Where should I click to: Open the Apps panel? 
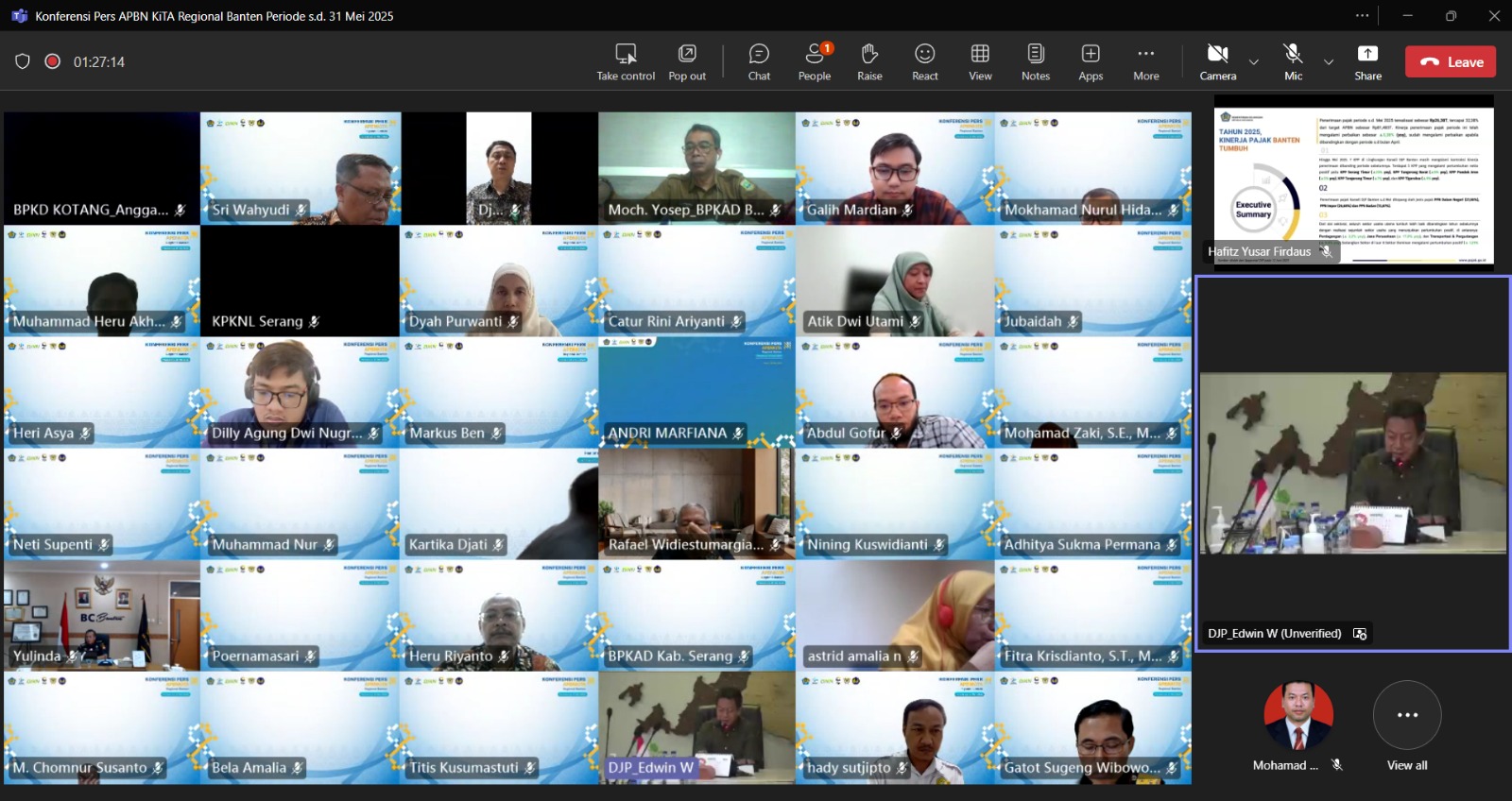[1091, 61]
